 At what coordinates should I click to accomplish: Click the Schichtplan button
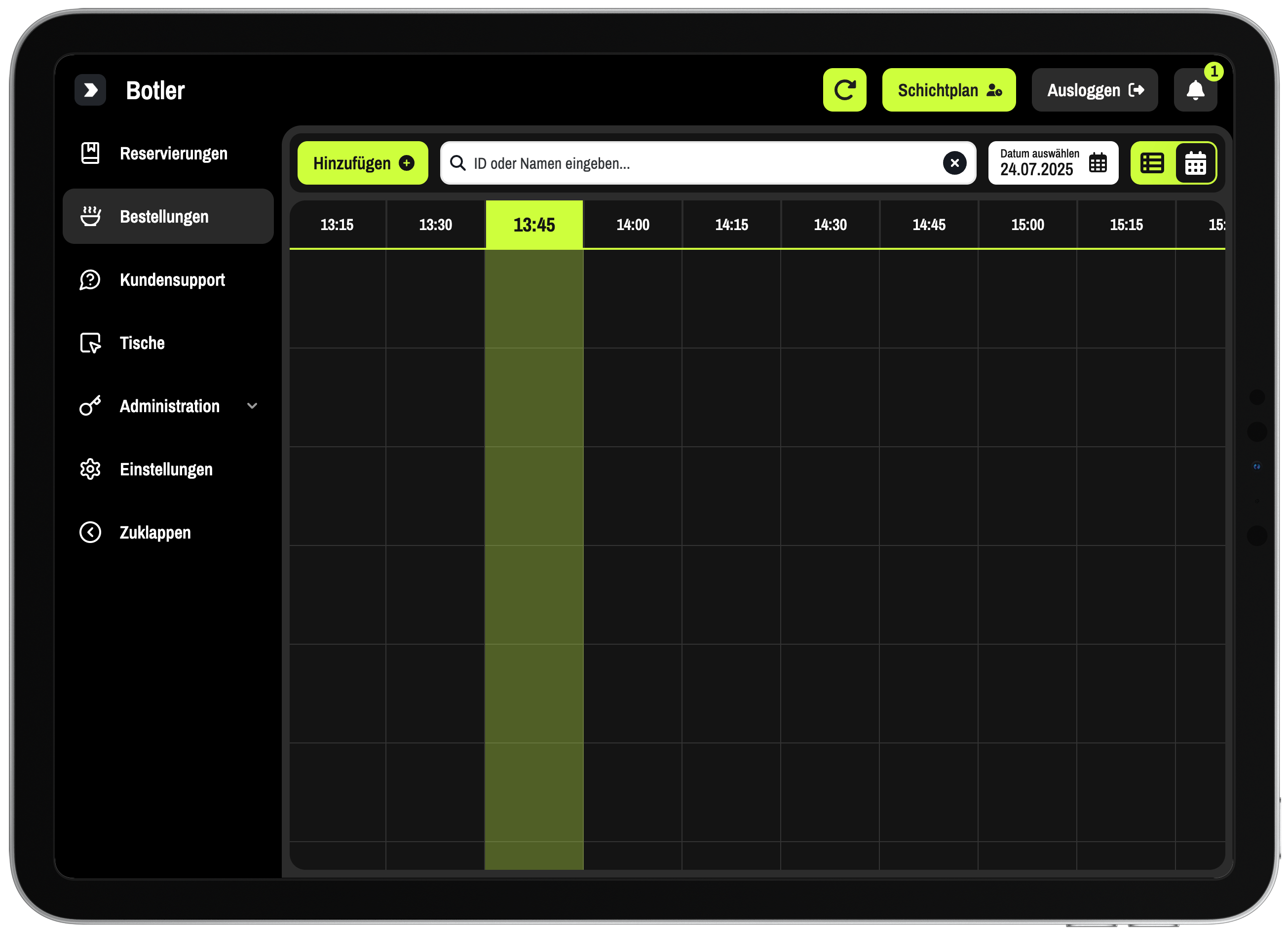pyautogui.click(x=948, y=90)
